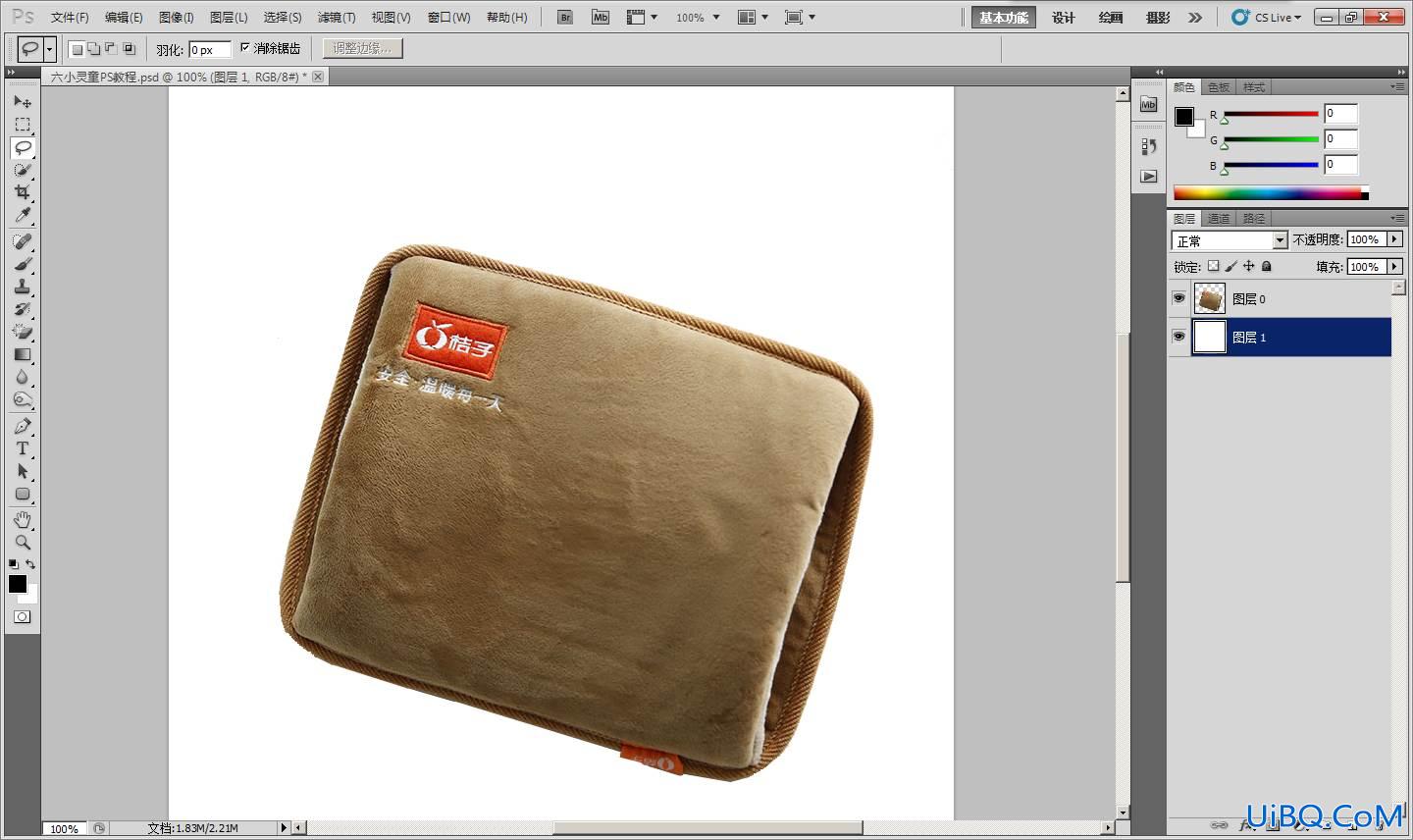1413x840 pixels.
Task: Select the History Brush tool
Action: (23, 309)
